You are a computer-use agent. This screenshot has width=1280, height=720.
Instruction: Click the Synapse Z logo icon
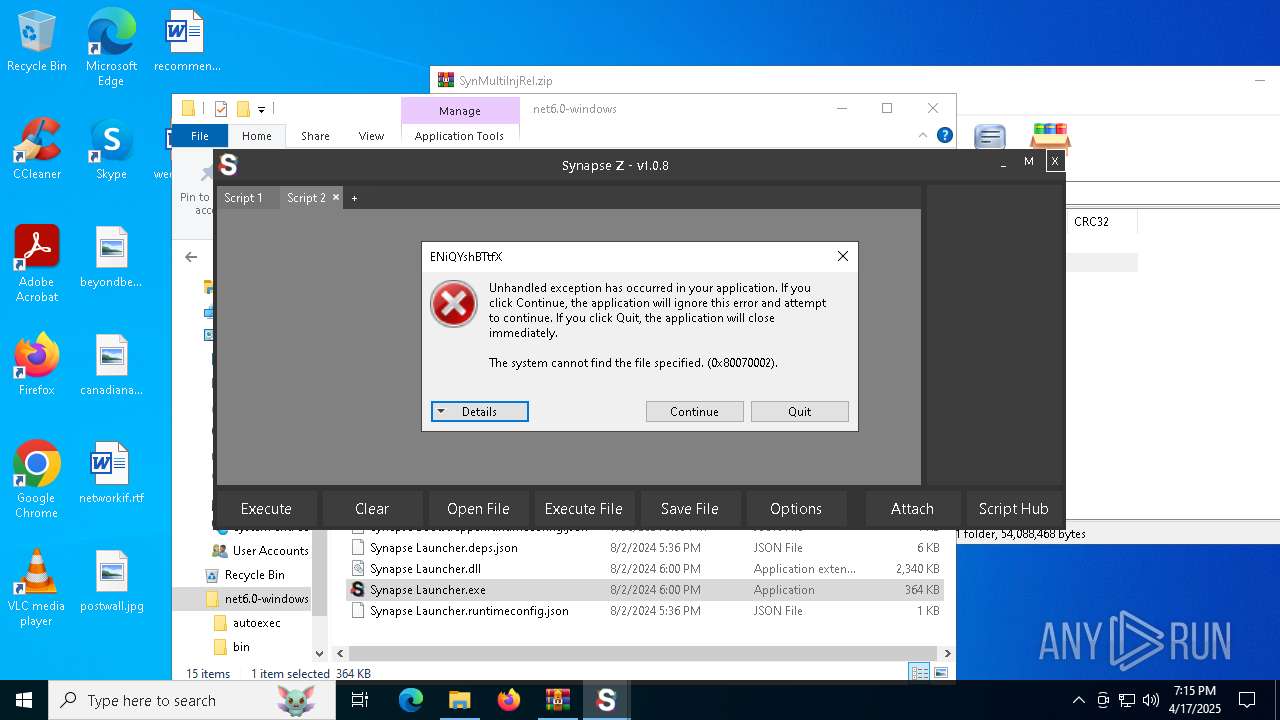[228, 165]
